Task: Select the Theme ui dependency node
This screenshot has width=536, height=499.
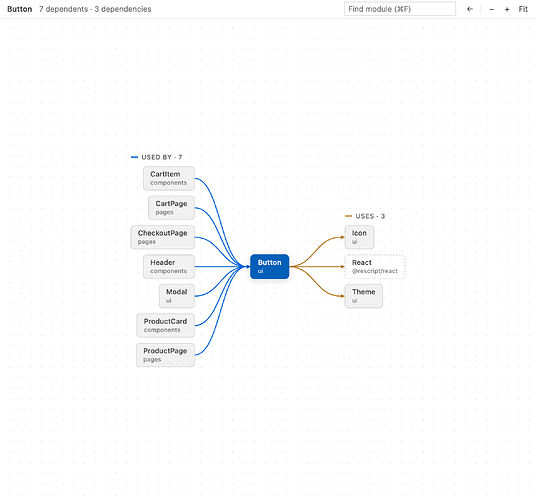Action: click(x=364, y=296)
